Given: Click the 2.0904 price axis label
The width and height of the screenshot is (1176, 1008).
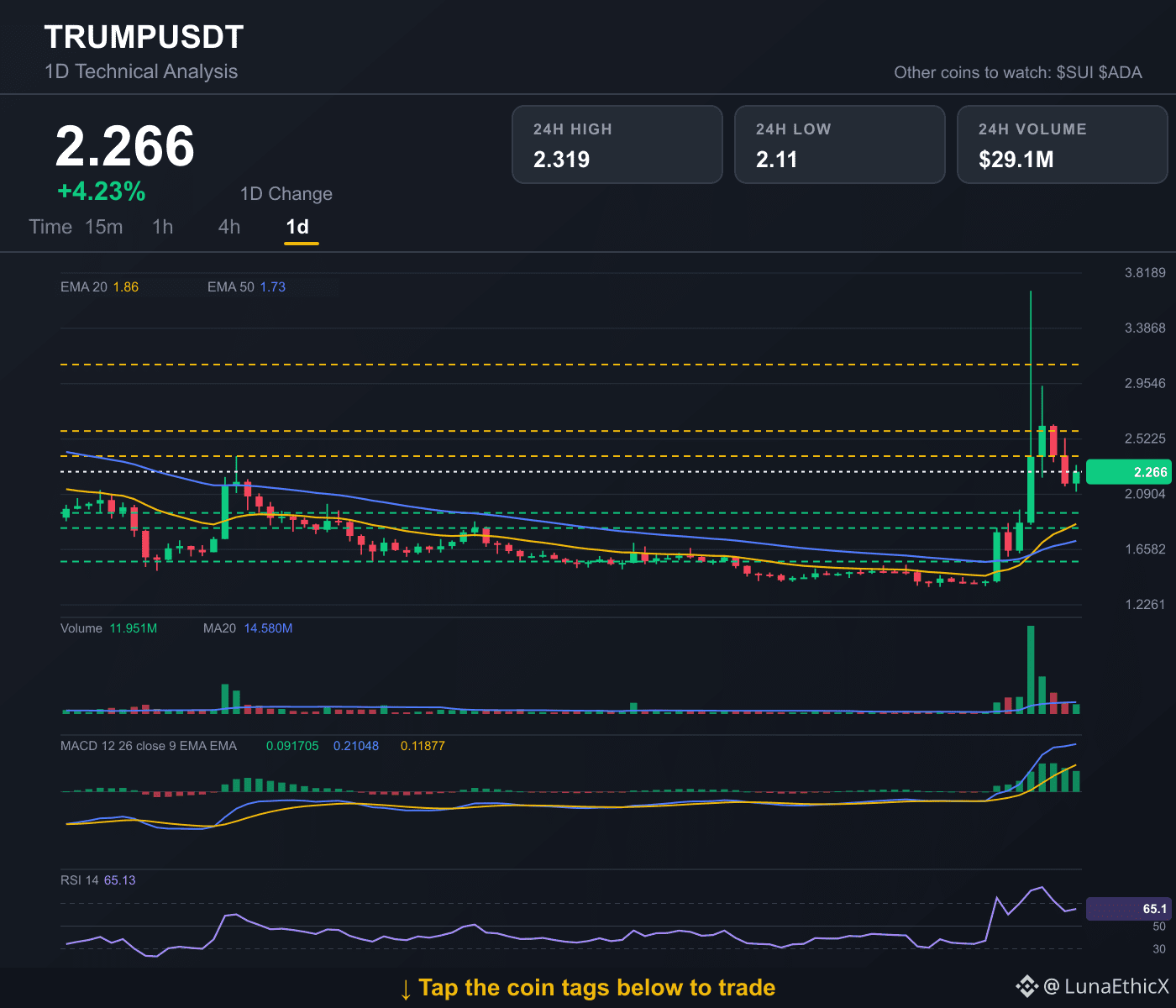Looking at the screenshot, I should (1146, 494).
